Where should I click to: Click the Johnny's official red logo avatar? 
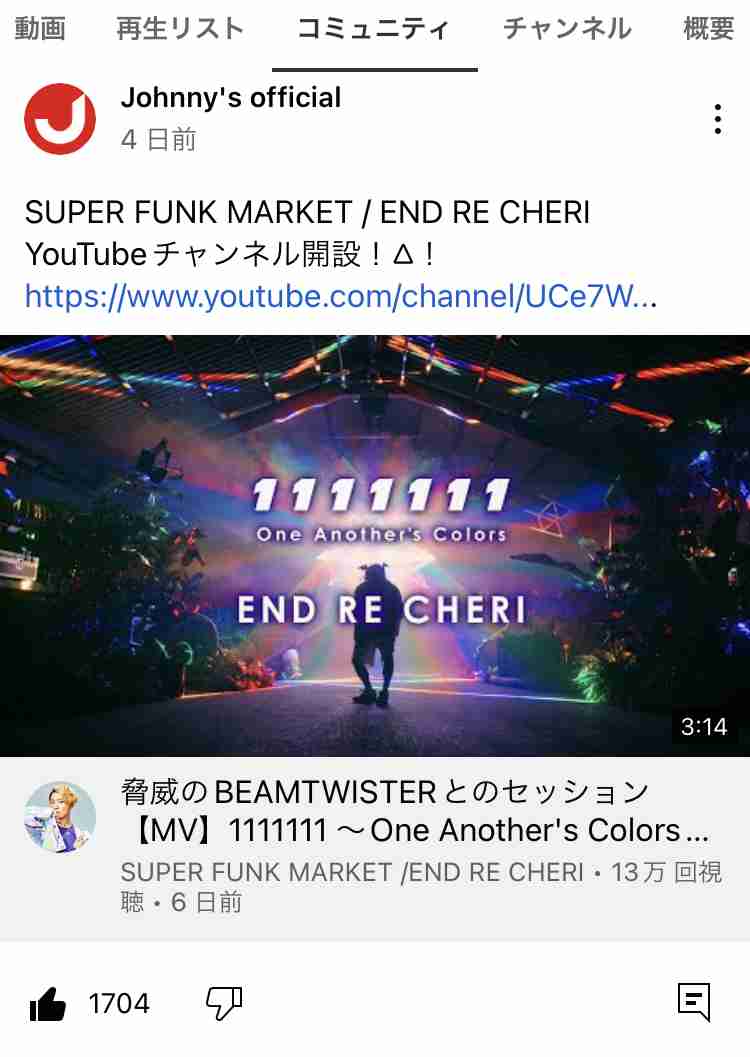[60, 119]
